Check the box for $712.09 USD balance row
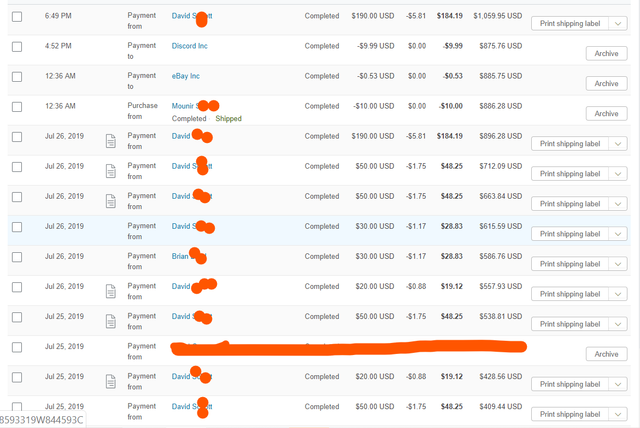 [17, 167]
